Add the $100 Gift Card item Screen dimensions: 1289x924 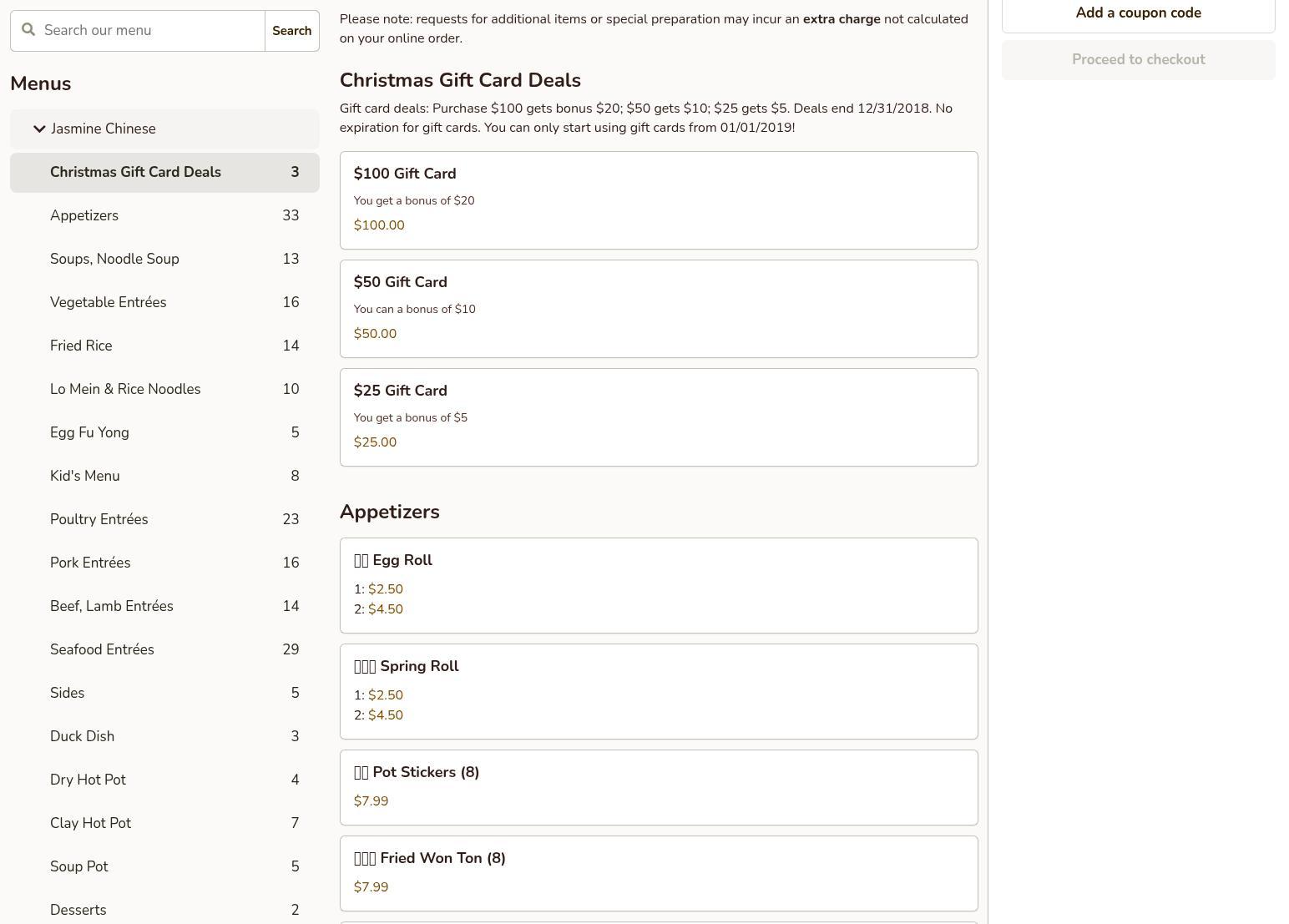(658, 200)
